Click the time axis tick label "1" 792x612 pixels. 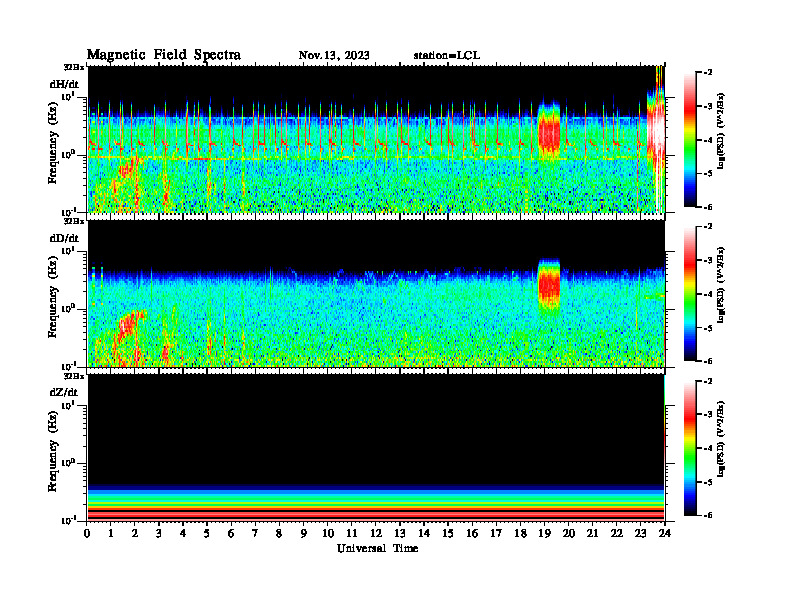coord(111,534)
